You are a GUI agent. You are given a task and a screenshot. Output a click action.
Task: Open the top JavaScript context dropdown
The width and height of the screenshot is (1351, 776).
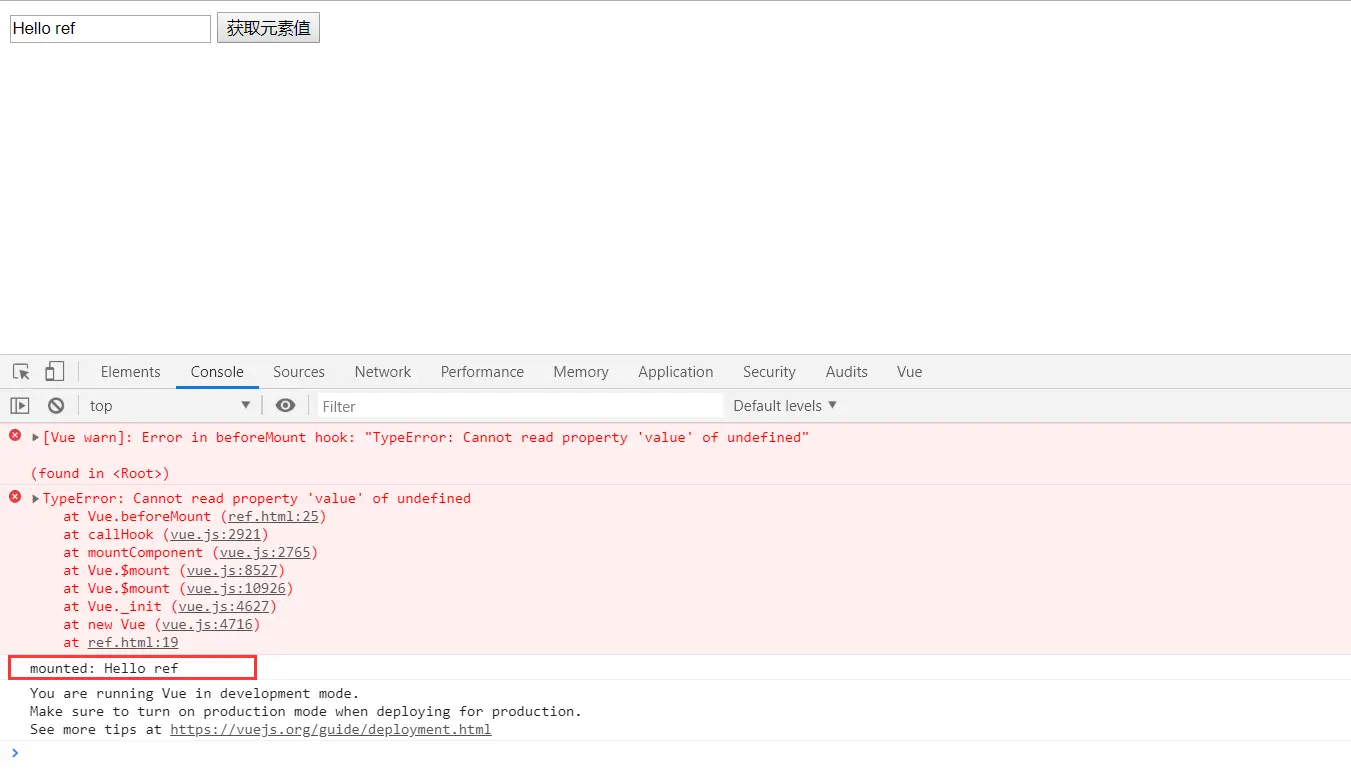coord(169,405)
